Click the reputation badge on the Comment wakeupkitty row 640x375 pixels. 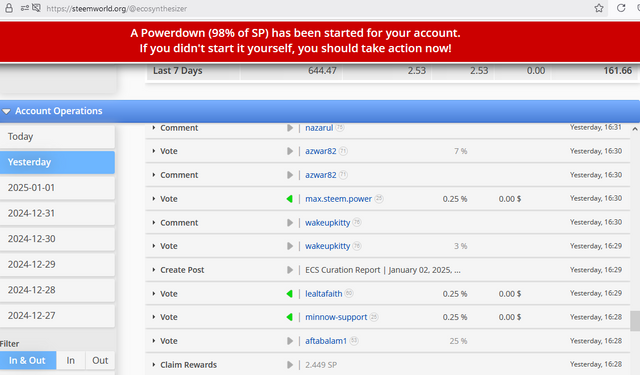pos(357,222)
